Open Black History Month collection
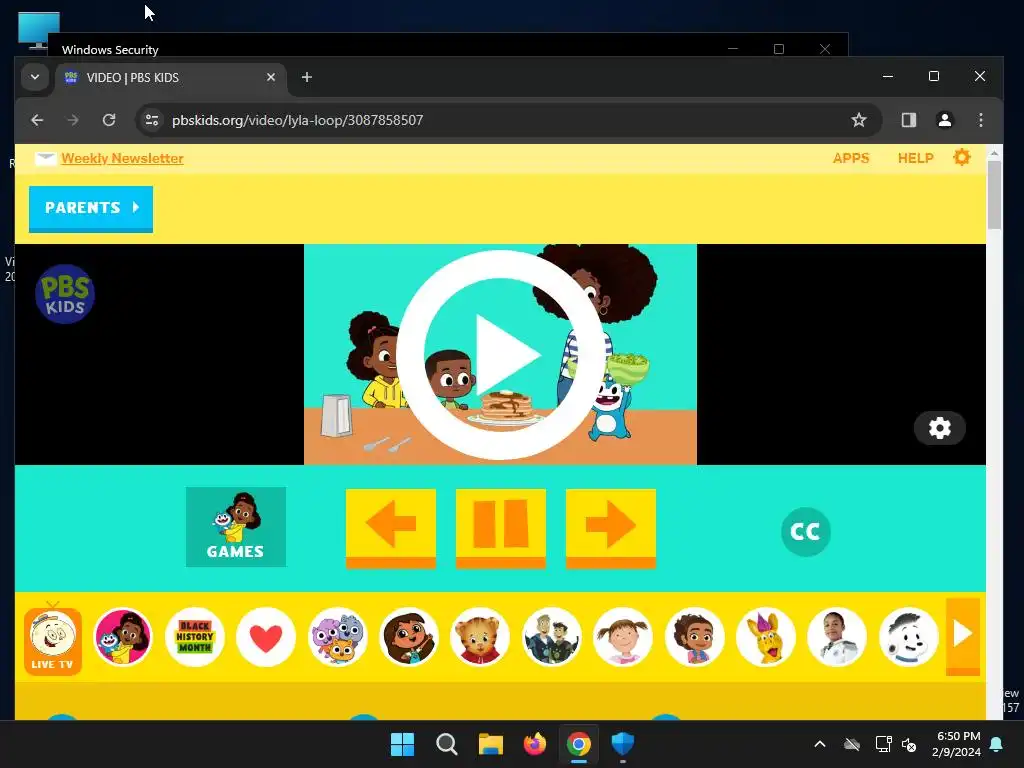 pos(195,637)
